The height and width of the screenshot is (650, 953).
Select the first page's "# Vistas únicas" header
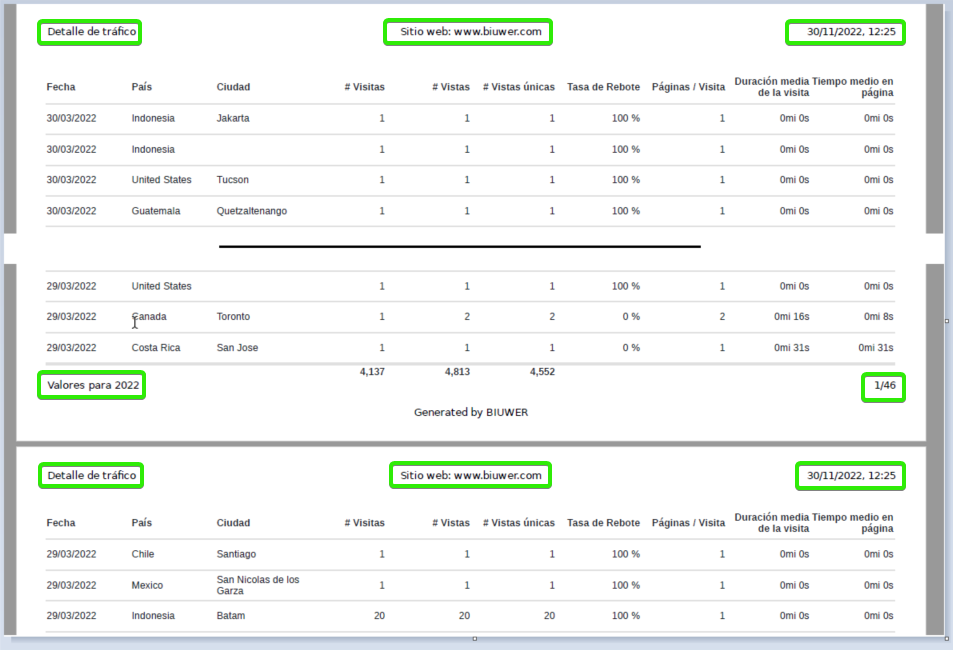pyautogui.click(x=519, y=87)
